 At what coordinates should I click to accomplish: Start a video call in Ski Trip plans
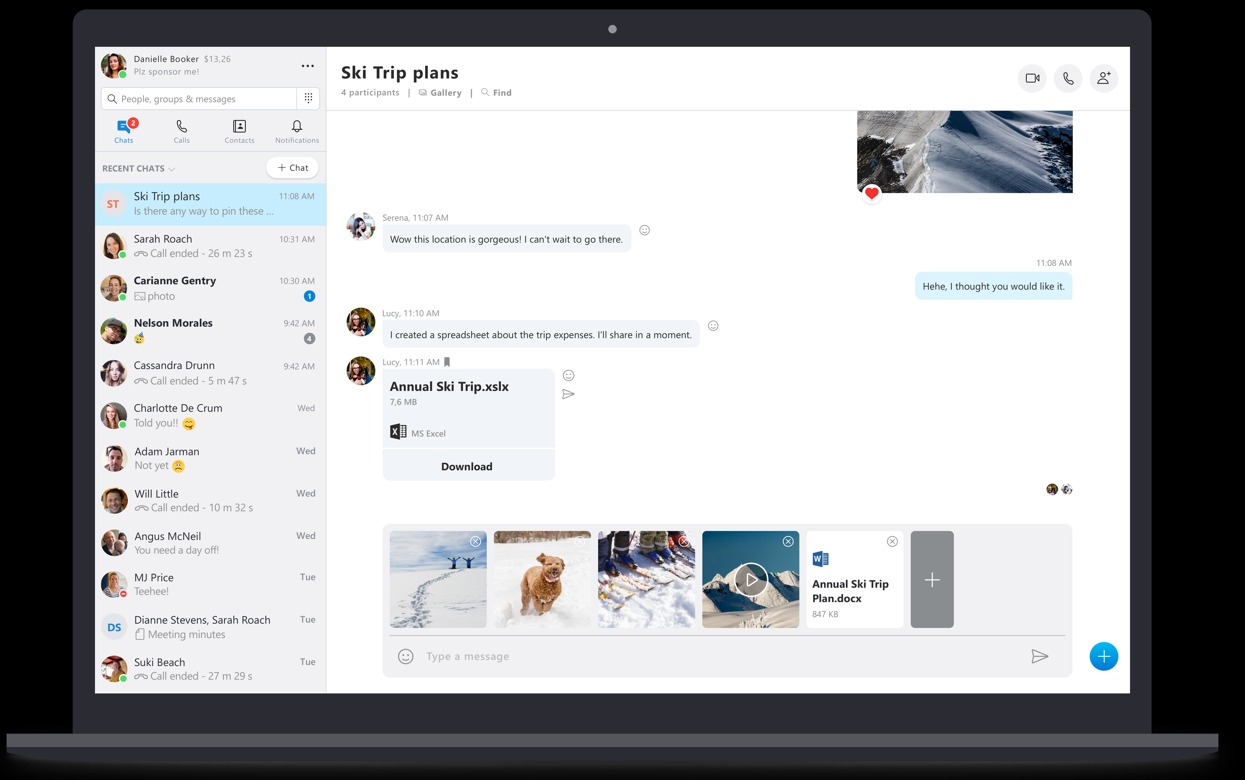pos(1032,78)
